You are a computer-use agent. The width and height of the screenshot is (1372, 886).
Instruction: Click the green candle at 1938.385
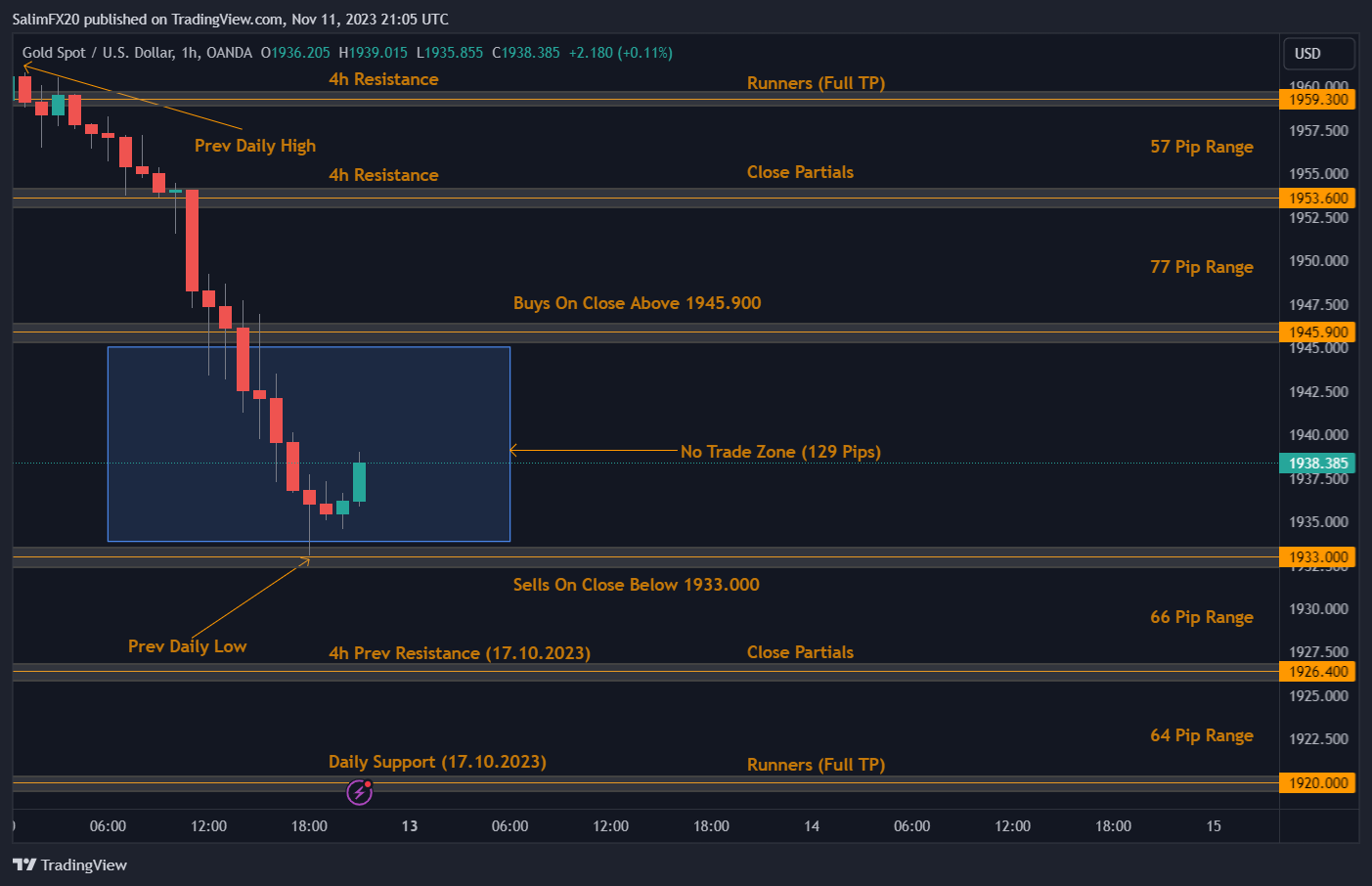(360, 481)
